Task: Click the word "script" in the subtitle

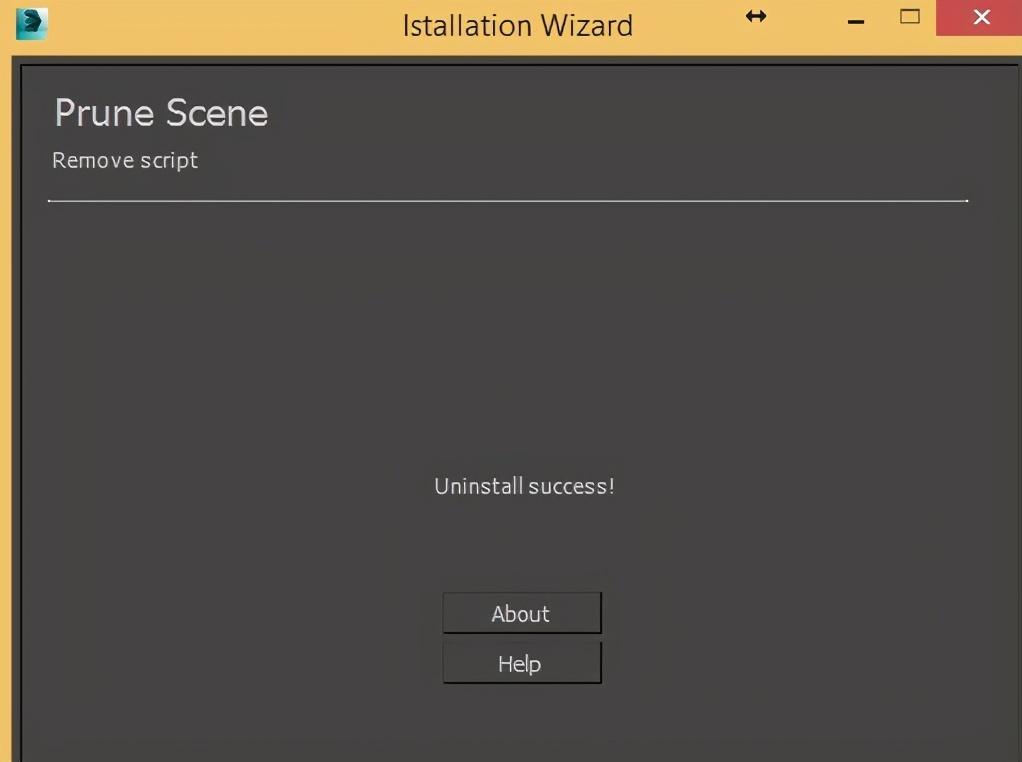Action: (x=169, y=161)
